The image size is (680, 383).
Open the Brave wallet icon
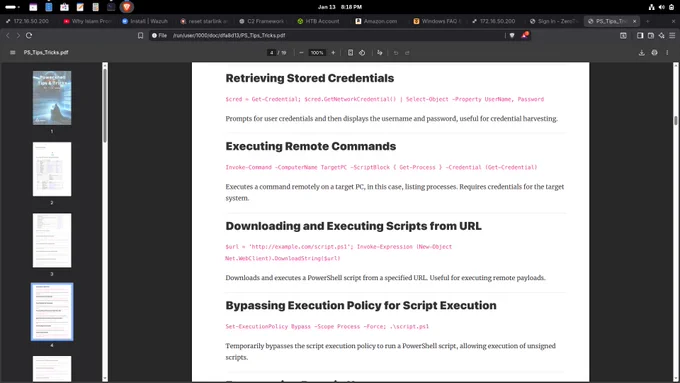point(651,36)
